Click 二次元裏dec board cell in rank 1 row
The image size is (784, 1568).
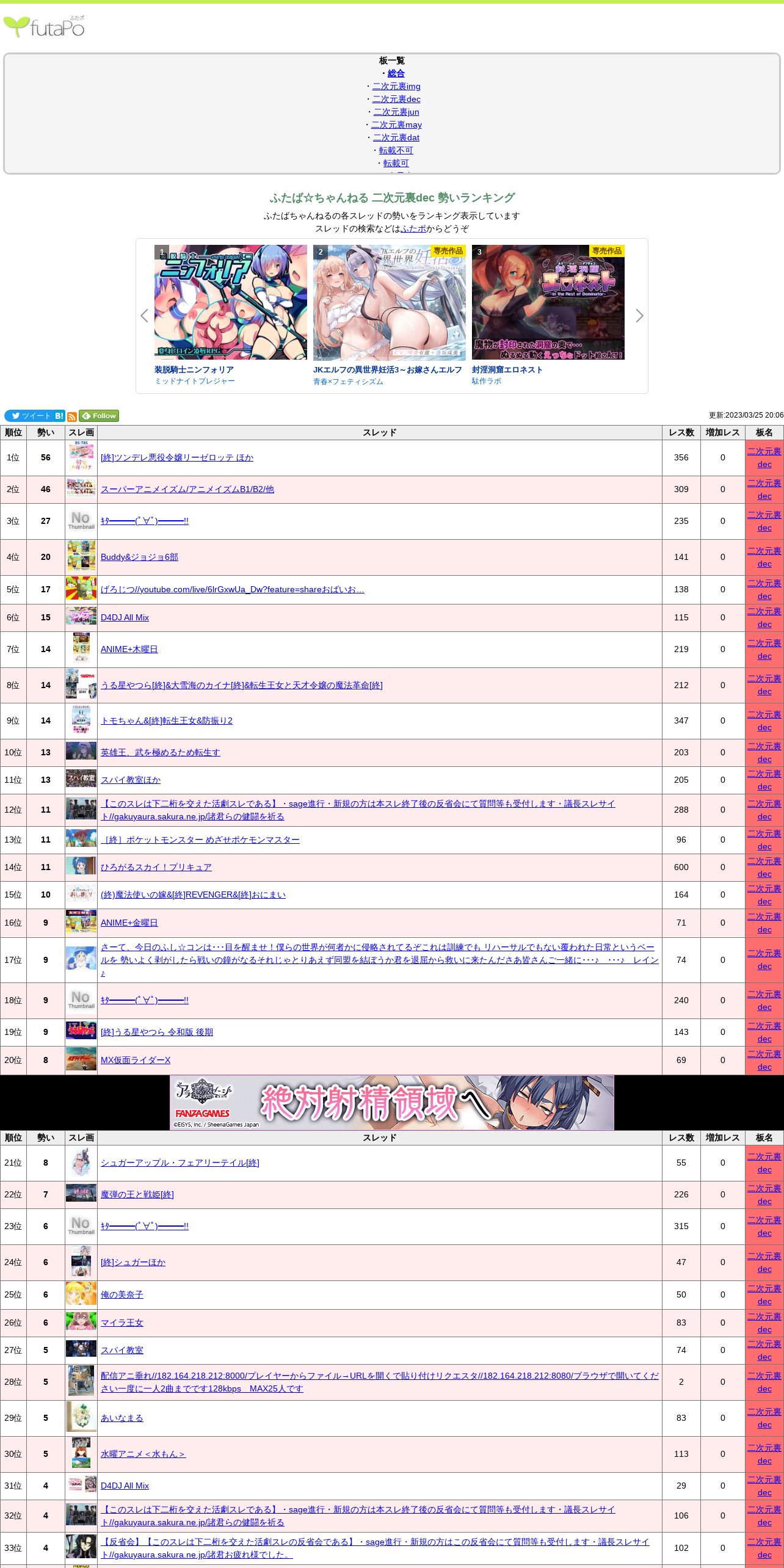tap(764, 457)
